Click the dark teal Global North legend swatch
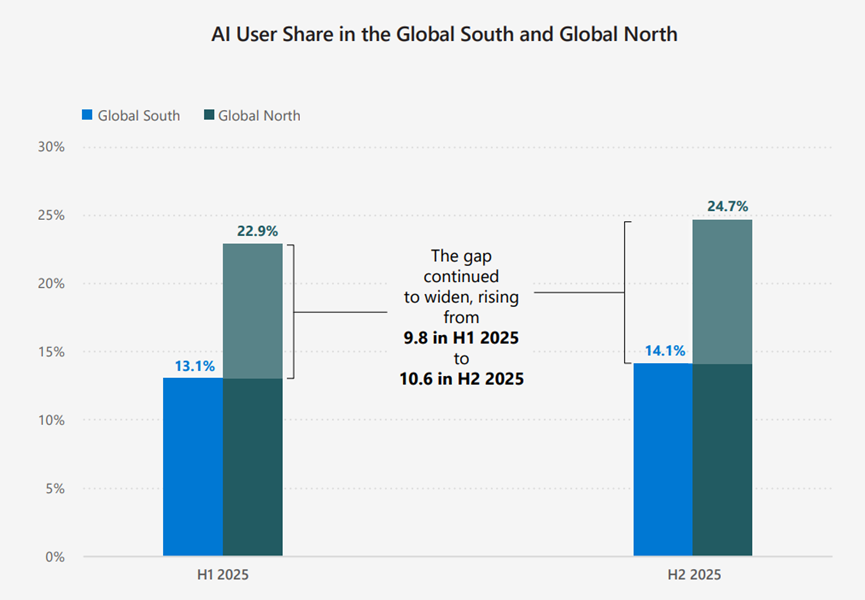This screenshot has height=600, width=865. [207, 115]
